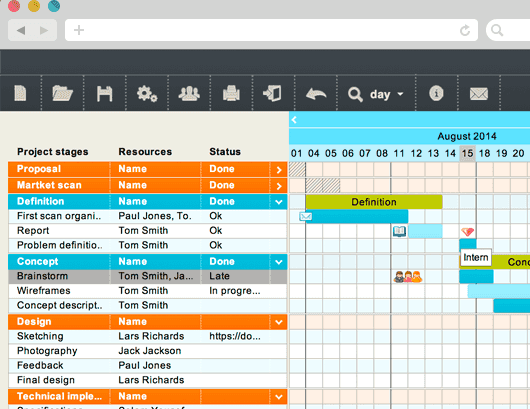The image size is (530, 409).
Task: Click the Project stages column header
Action: pos(52,152)
